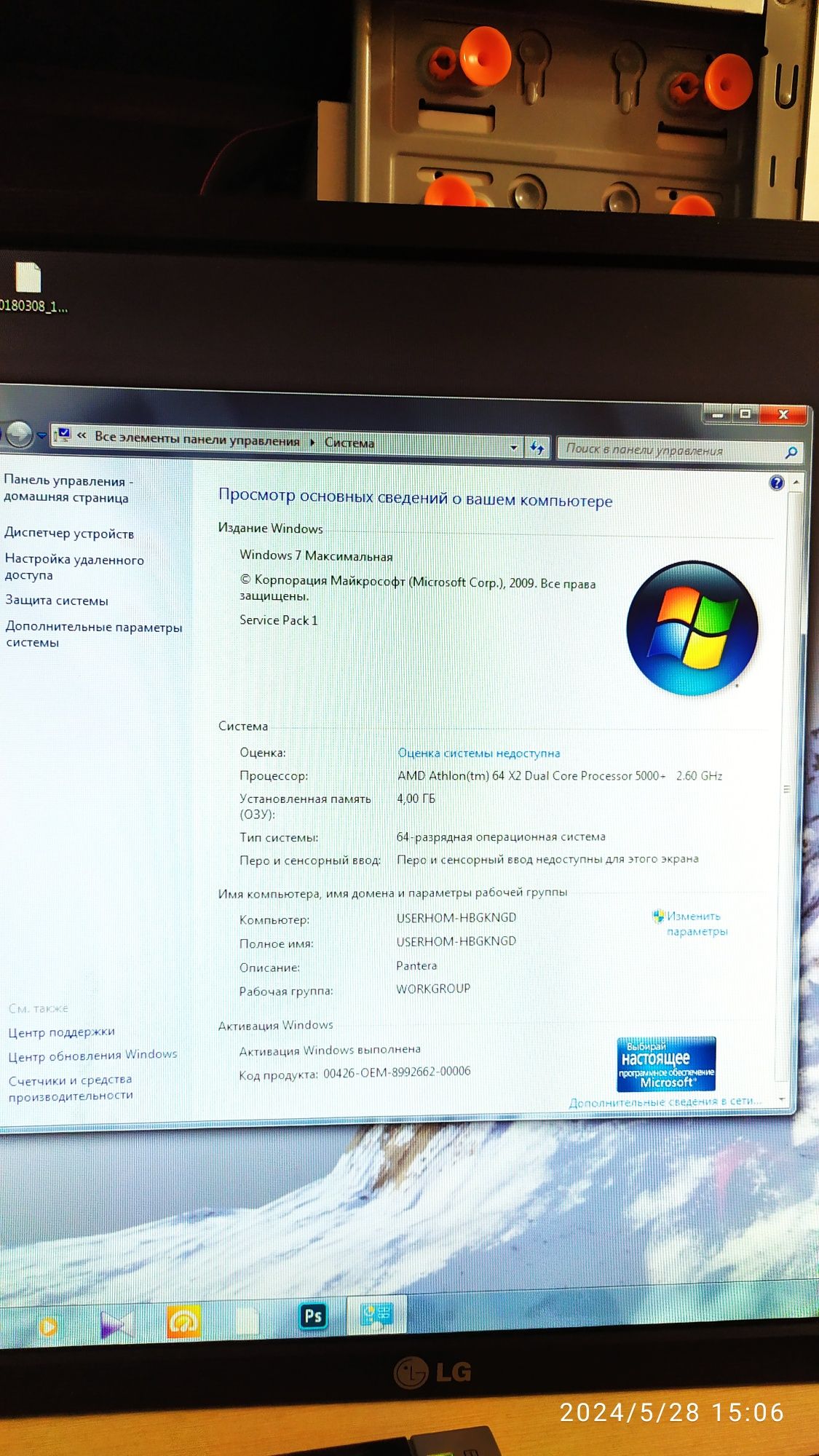This screenshot has height=1456, width=819.
Task: Open Photoshop from the taskbar
Action: coord(313,1315)
